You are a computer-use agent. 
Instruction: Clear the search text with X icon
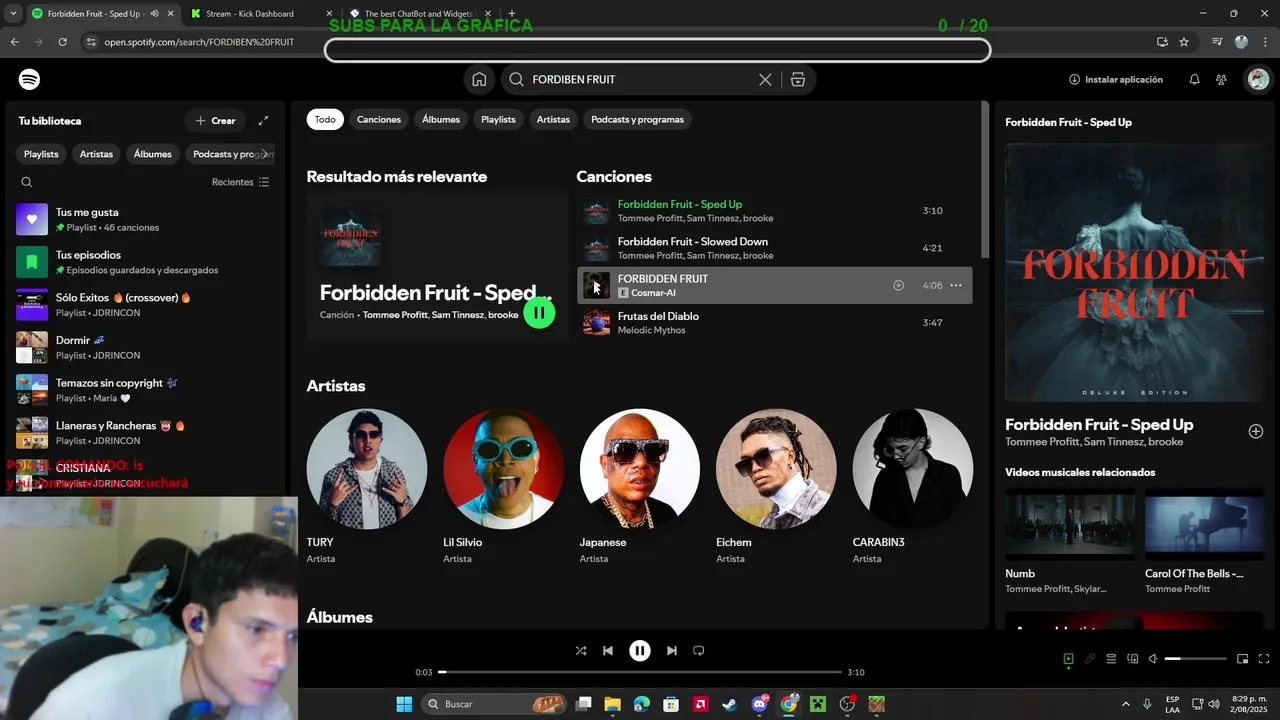(765, 79)
